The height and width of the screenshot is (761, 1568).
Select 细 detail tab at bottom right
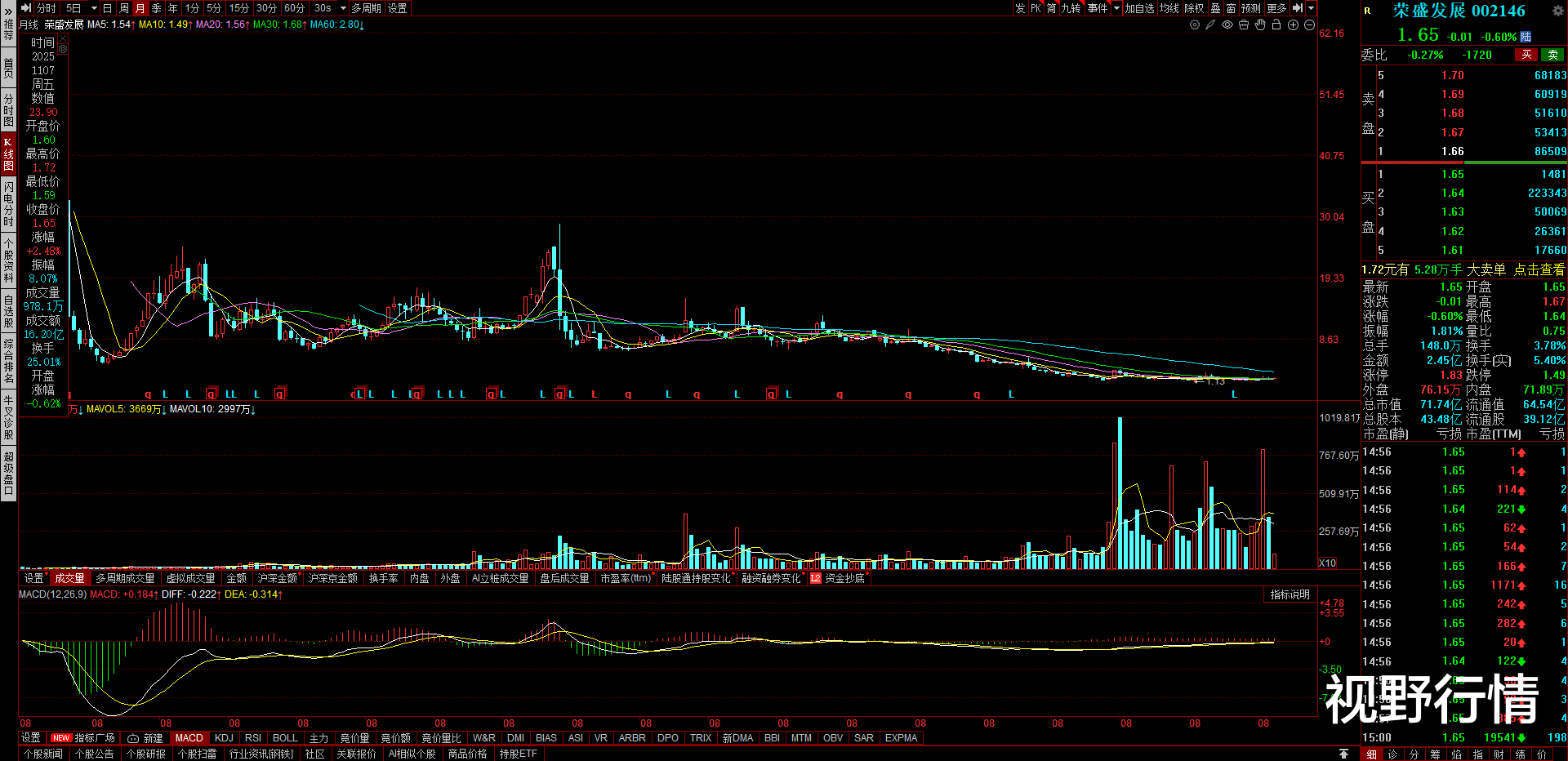[1372, 754]
